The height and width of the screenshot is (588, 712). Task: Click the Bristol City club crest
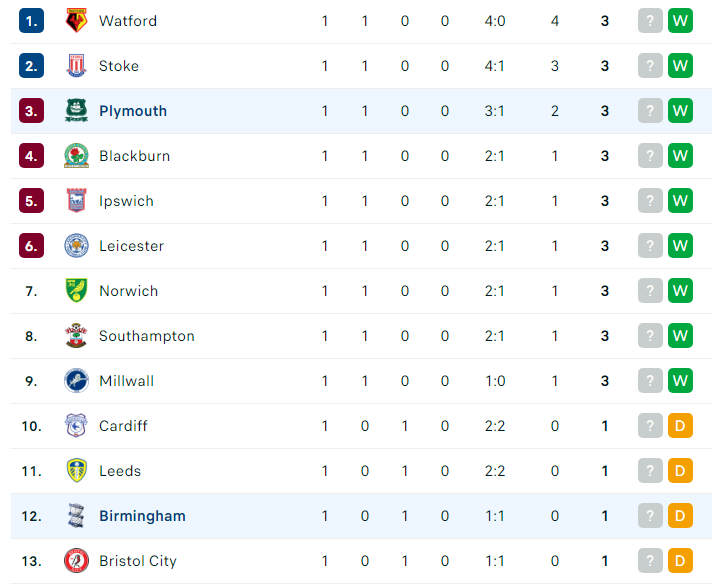pos(76,561)
